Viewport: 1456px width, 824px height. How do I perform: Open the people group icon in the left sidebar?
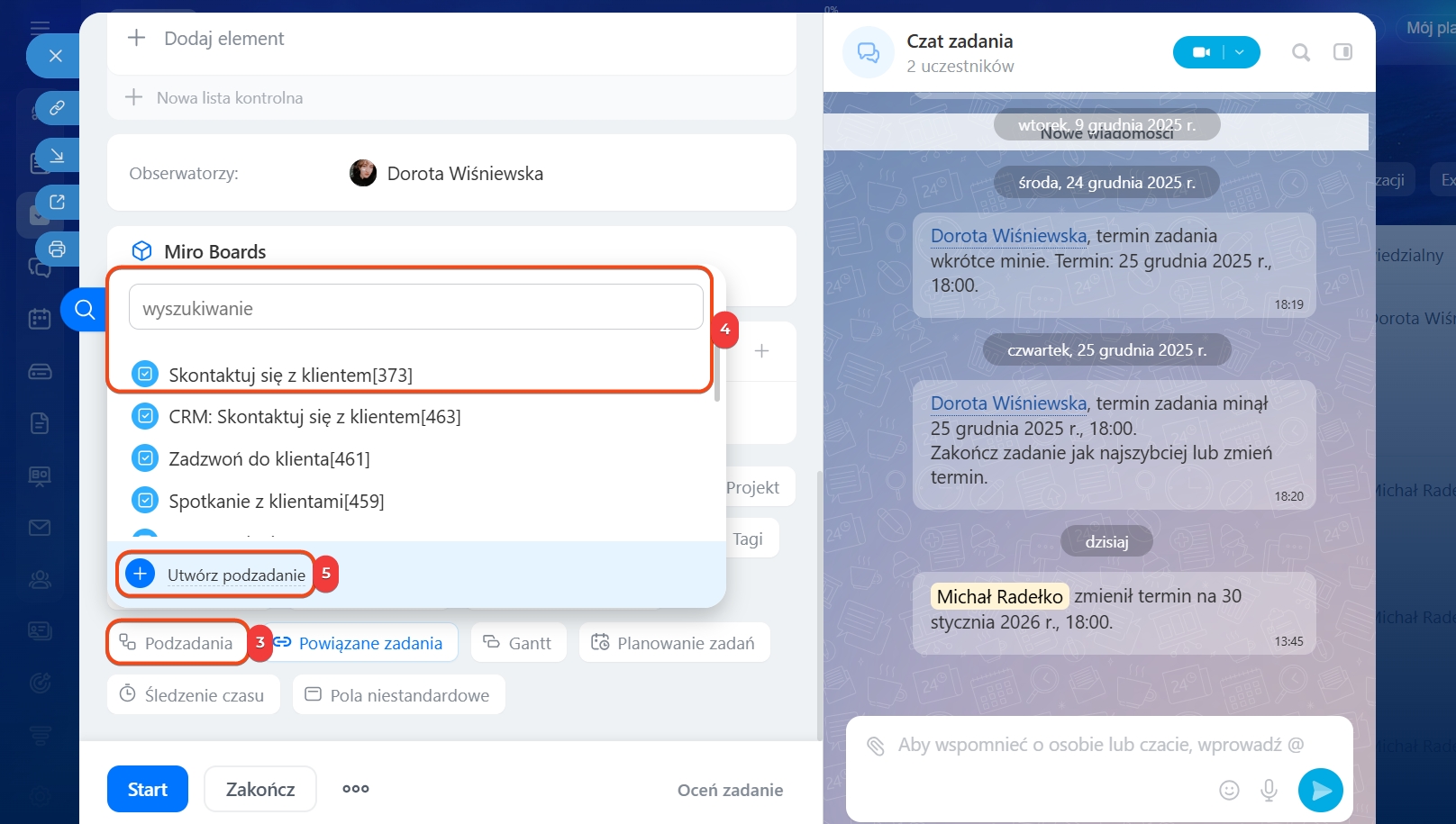click(x=40, y=580)
